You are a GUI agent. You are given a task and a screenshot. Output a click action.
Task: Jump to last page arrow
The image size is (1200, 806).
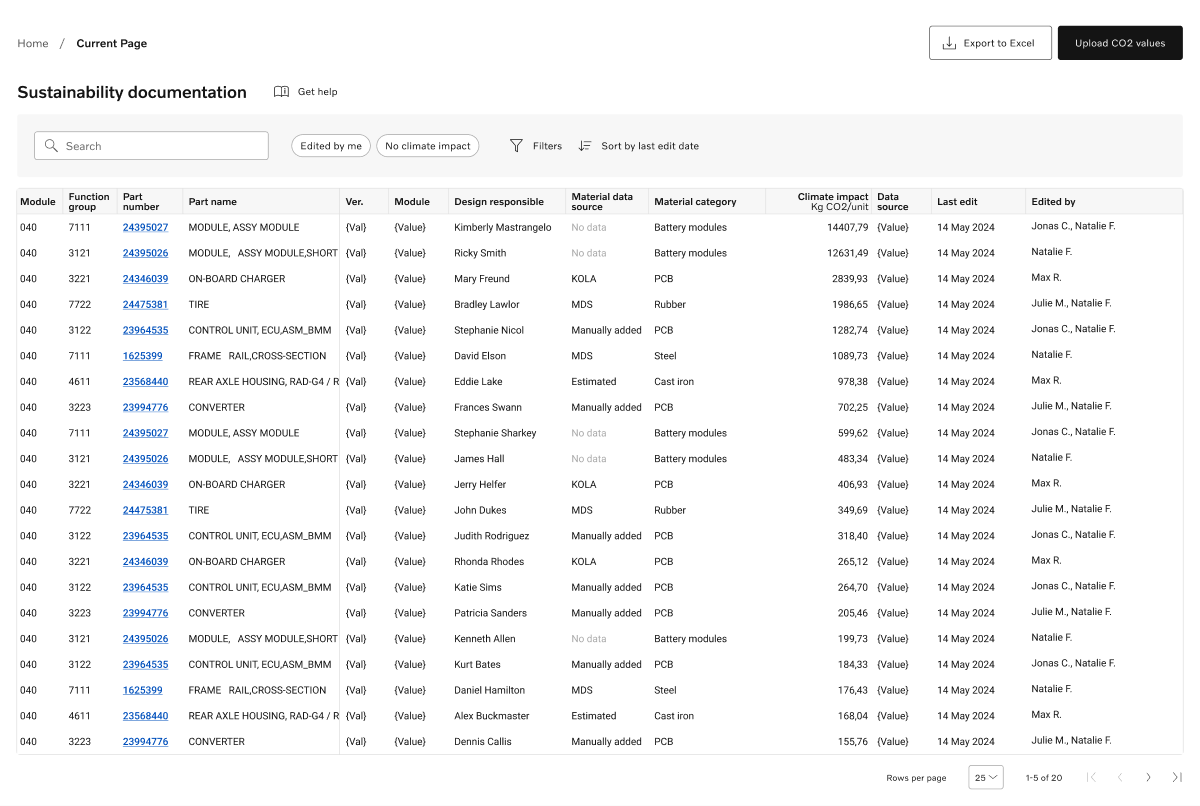[1177, 777]
